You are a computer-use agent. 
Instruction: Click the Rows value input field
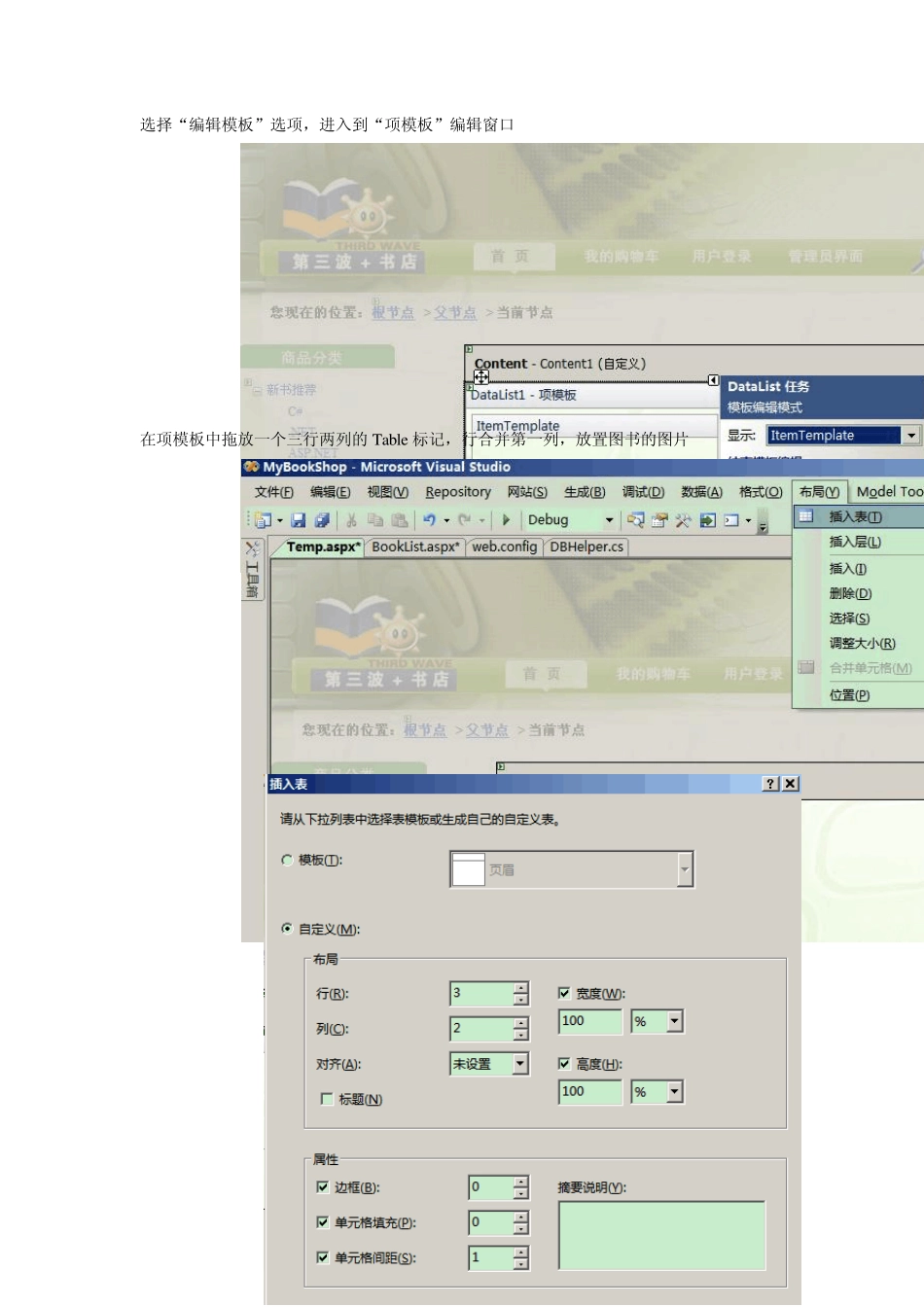481,993
